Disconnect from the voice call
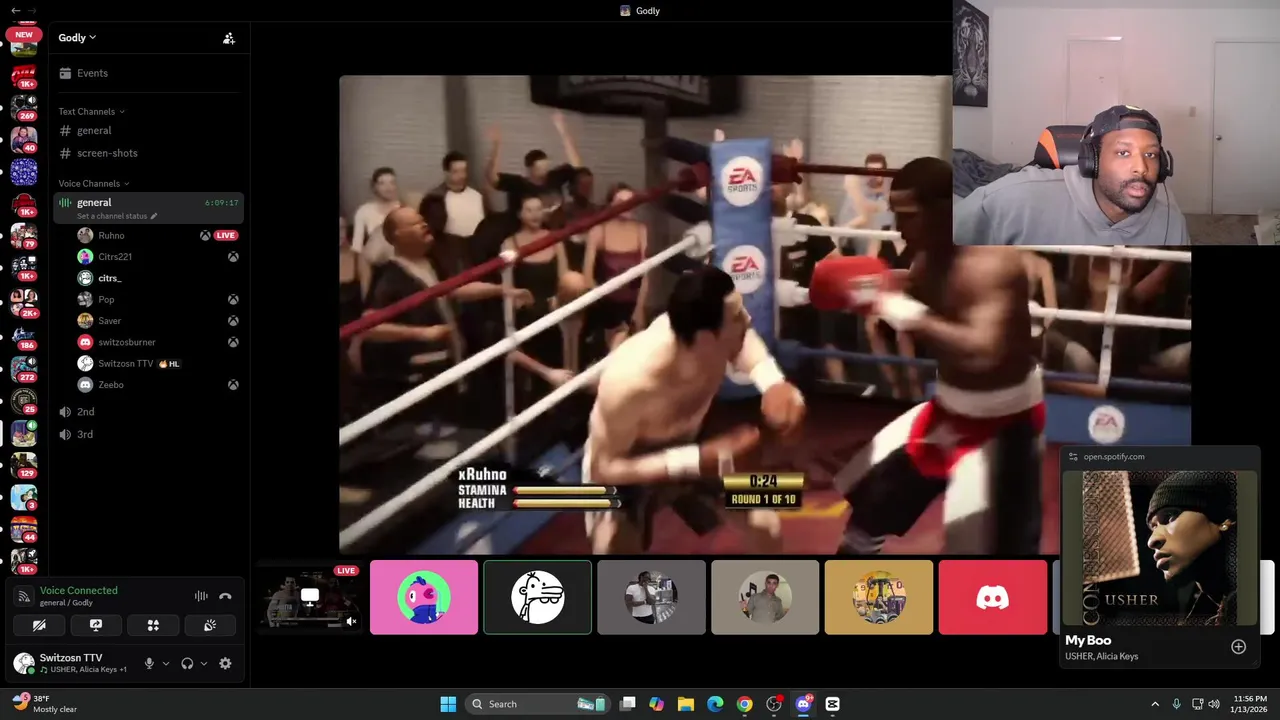The width and height of the screenshot is (1280, 720). point(225,596)
